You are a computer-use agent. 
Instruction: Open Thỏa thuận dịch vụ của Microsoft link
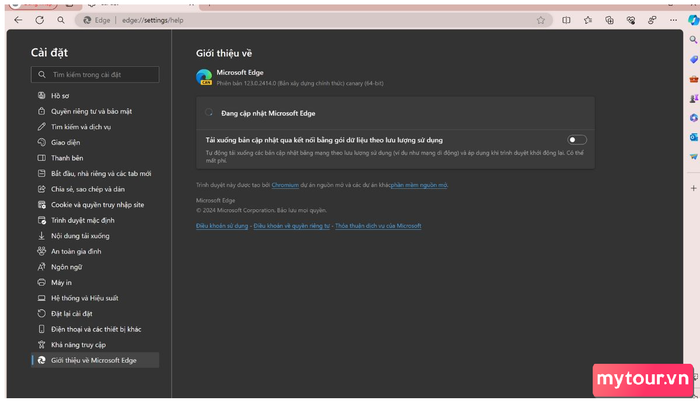(x=378, y=226)
